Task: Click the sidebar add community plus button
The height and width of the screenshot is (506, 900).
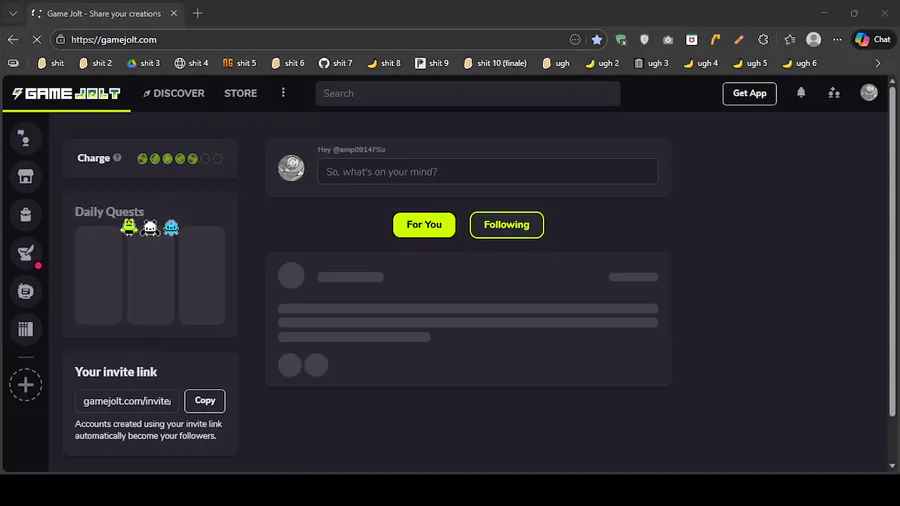Action: click(x=25, y=385)
